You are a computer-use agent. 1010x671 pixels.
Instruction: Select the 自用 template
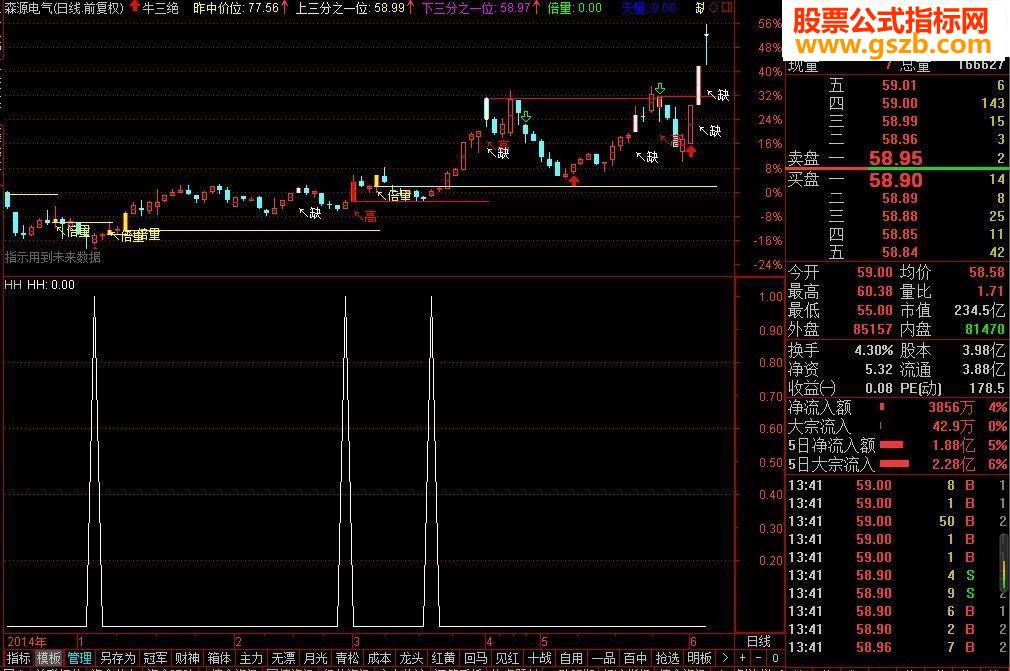click(x=571, y=658)
